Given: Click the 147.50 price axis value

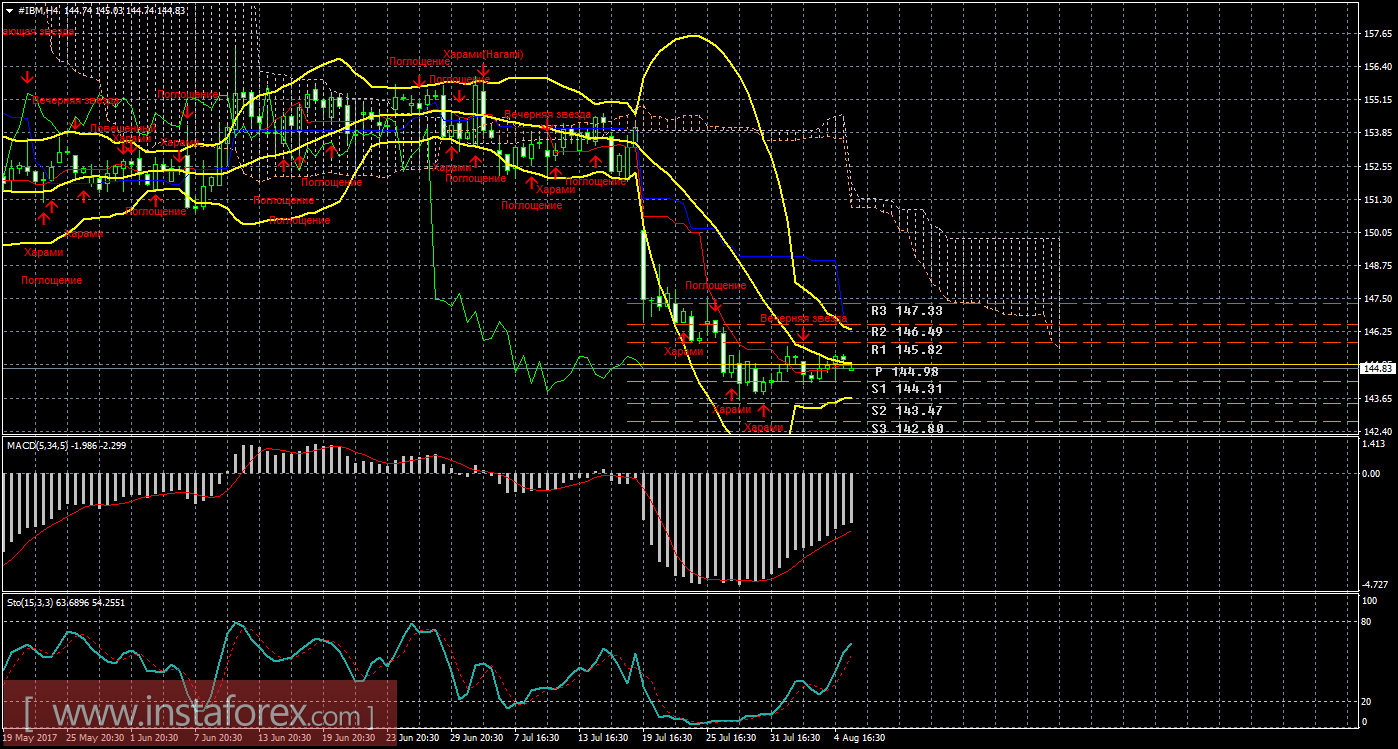Looking at the screenshot, I should [x=1377, y=298].
